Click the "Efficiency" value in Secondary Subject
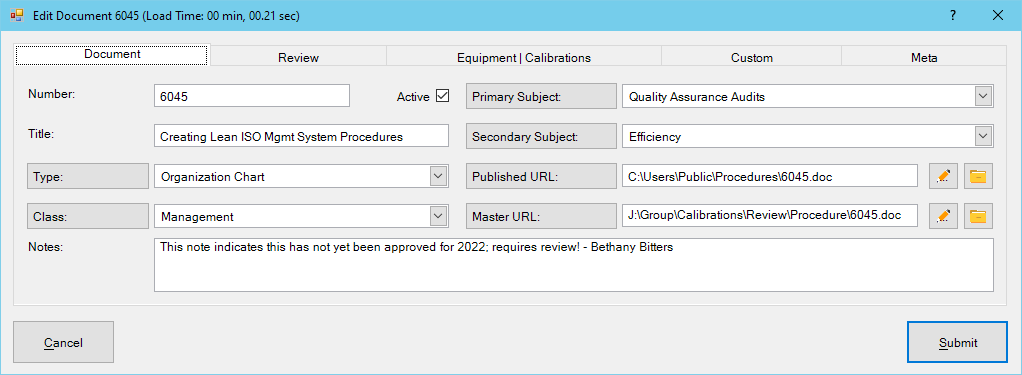 point(655,137)
